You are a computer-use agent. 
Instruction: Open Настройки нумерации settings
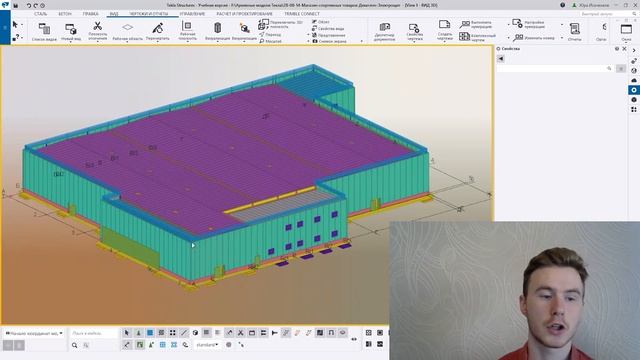coord(529,24)
